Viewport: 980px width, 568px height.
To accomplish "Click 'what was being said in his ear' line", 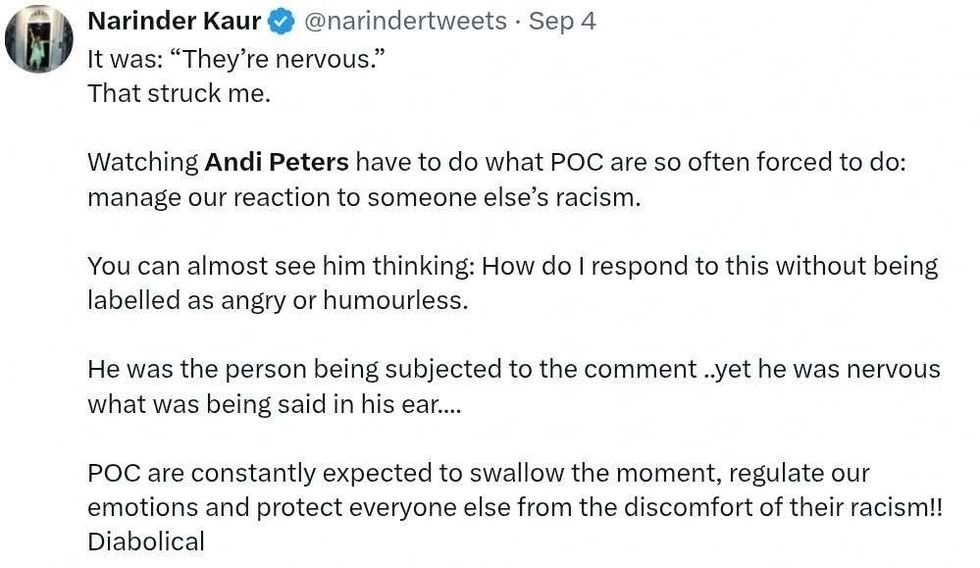I will pyautogui.click(x=274, y=404).
